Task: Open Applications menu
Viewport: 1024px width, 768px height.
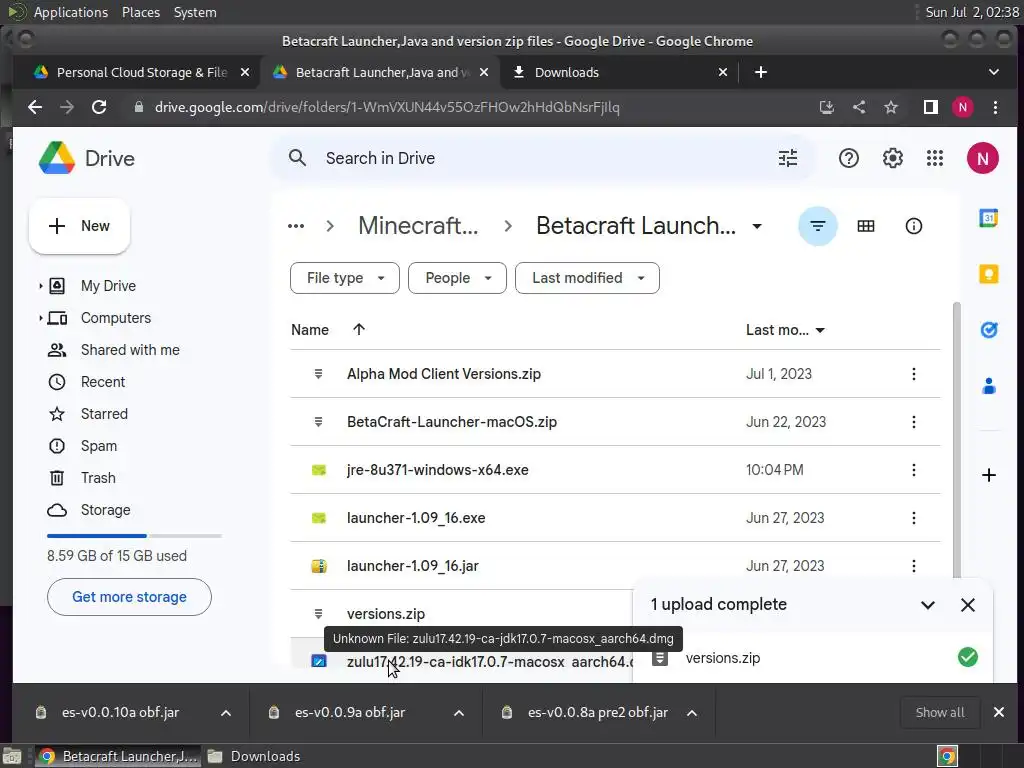Action: pos(71,12)
